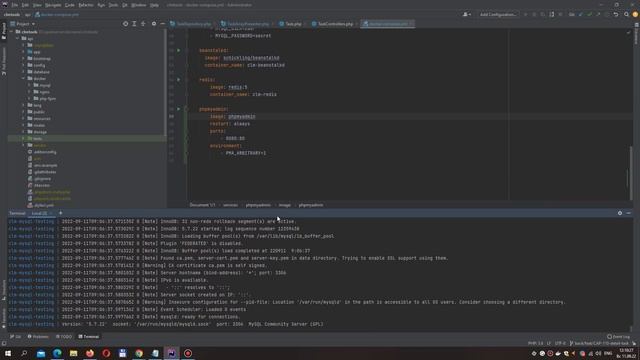Collapse the docker folder in the project tree
The width and height of the screenshot is (640, 360).
[23, 78]
